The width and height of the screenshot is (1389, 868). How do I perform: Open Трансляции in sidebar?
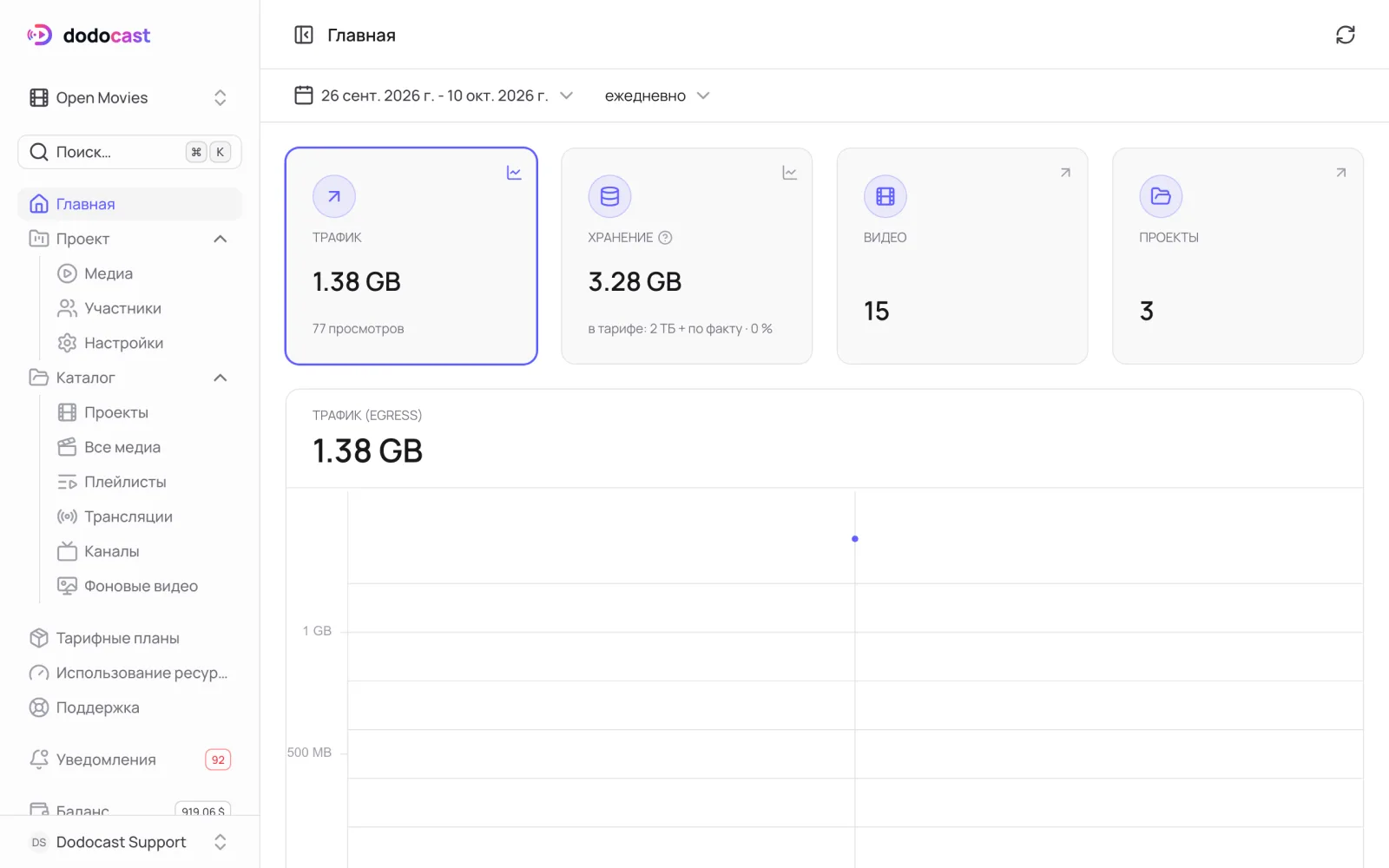click(143, 516)
